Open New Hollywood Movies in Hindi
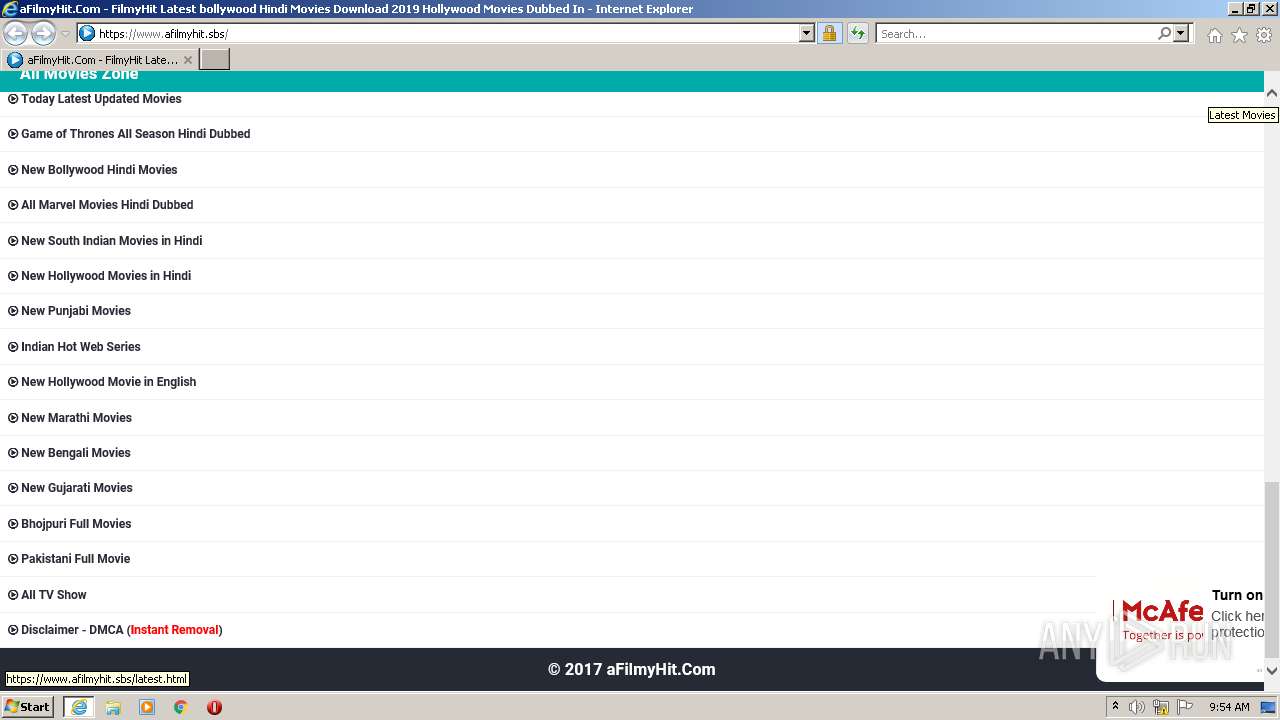 pos(106,276)
